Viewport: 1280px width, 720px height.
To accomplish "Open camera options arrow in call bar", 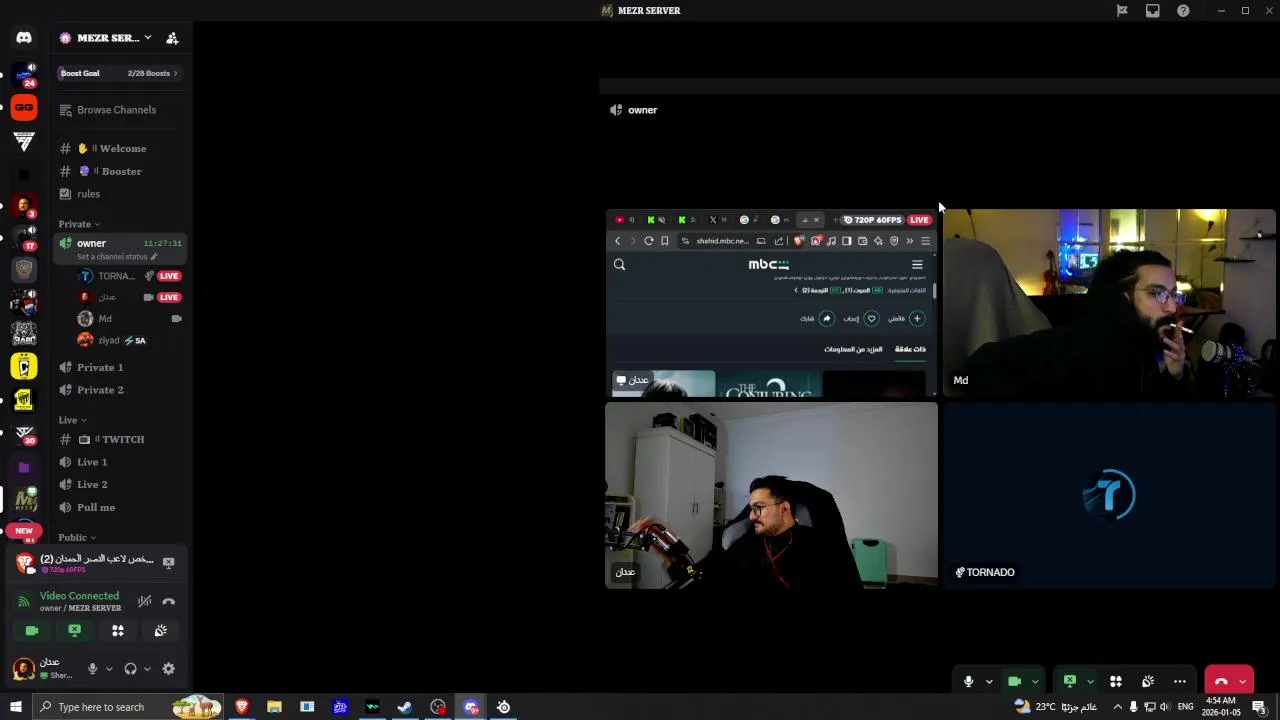I will pyautogui.click(x=1035, y=682).
